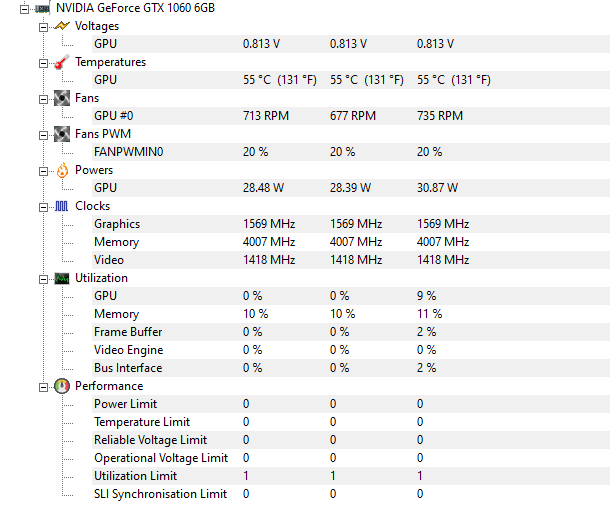Screen dimensions: 611x518
Task: Click the Temperatures thermometer icon
Action: [62, 62]
